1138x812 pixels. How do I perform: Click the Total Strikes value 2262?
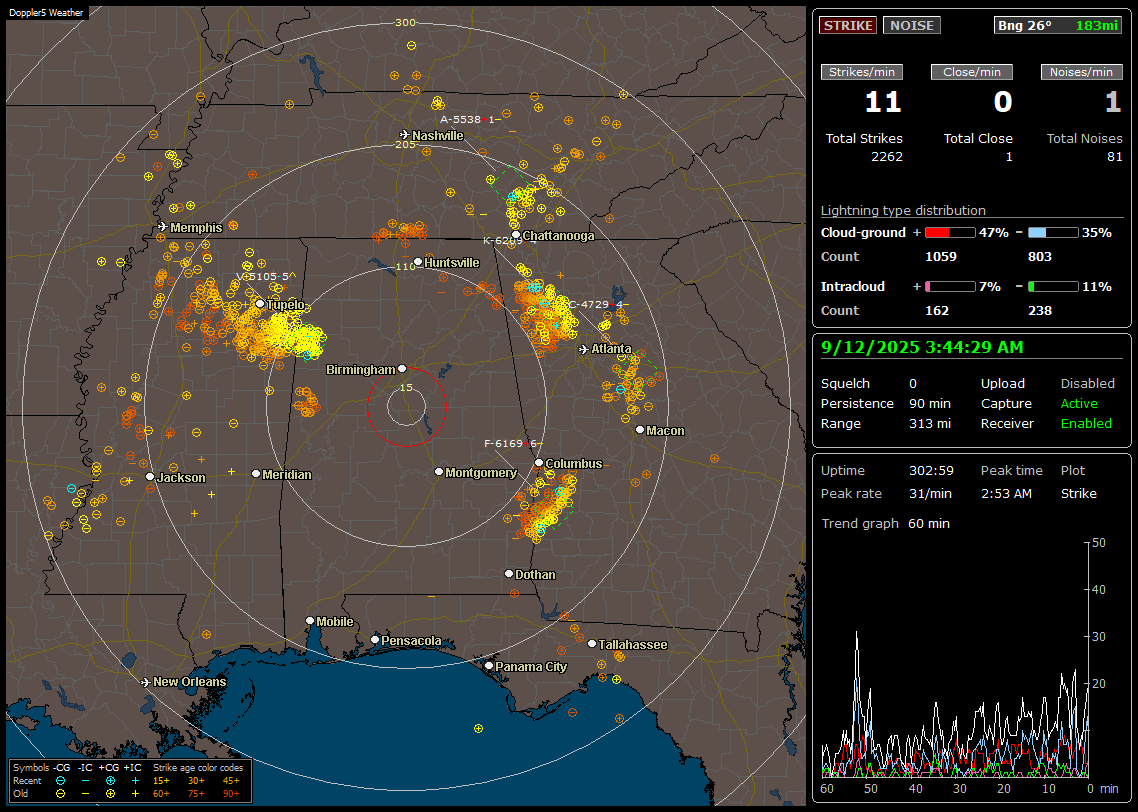[887, 157]
